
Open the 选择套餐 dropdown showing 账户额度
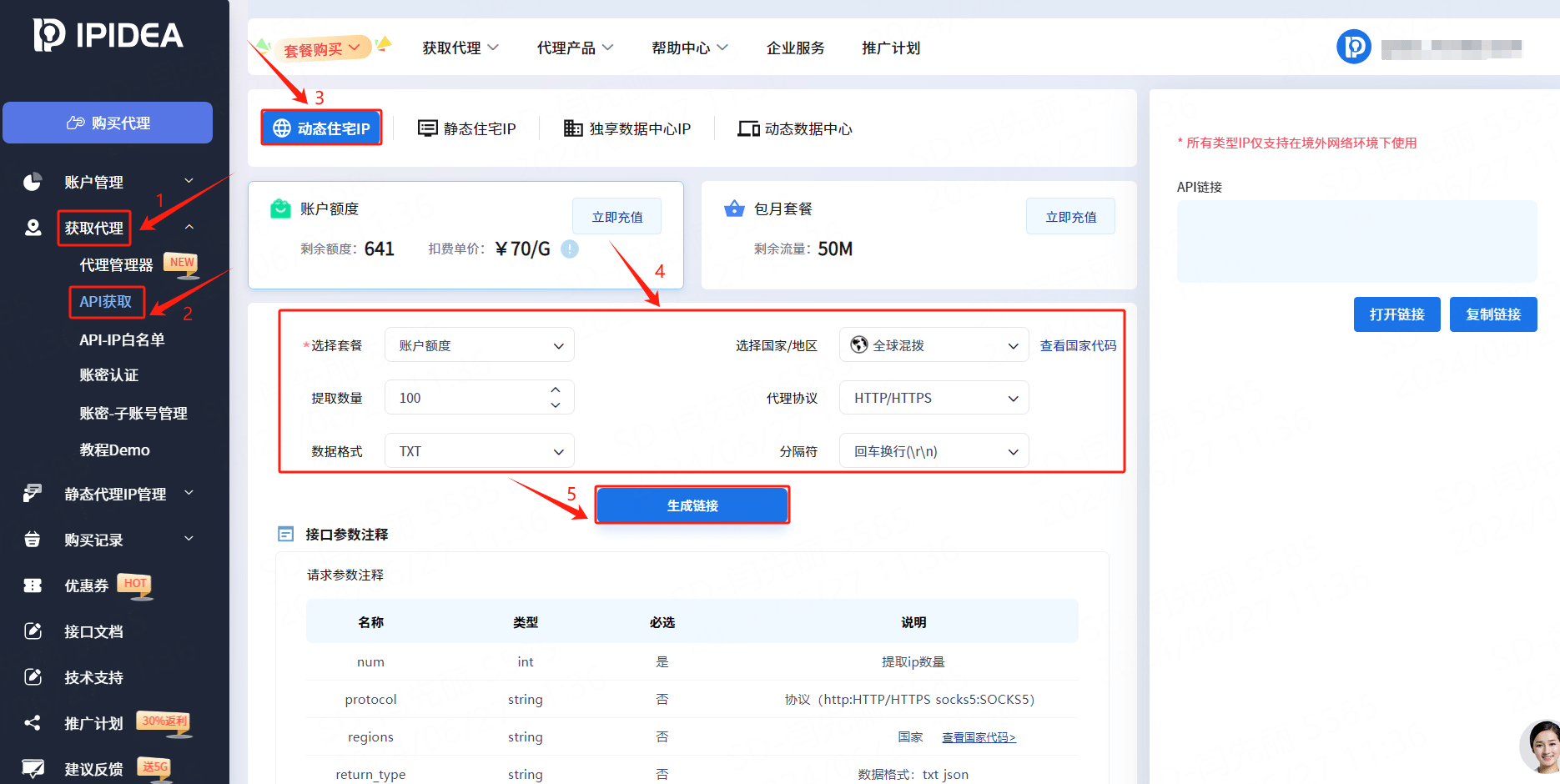pyautogui.click(x=480, y=345)
